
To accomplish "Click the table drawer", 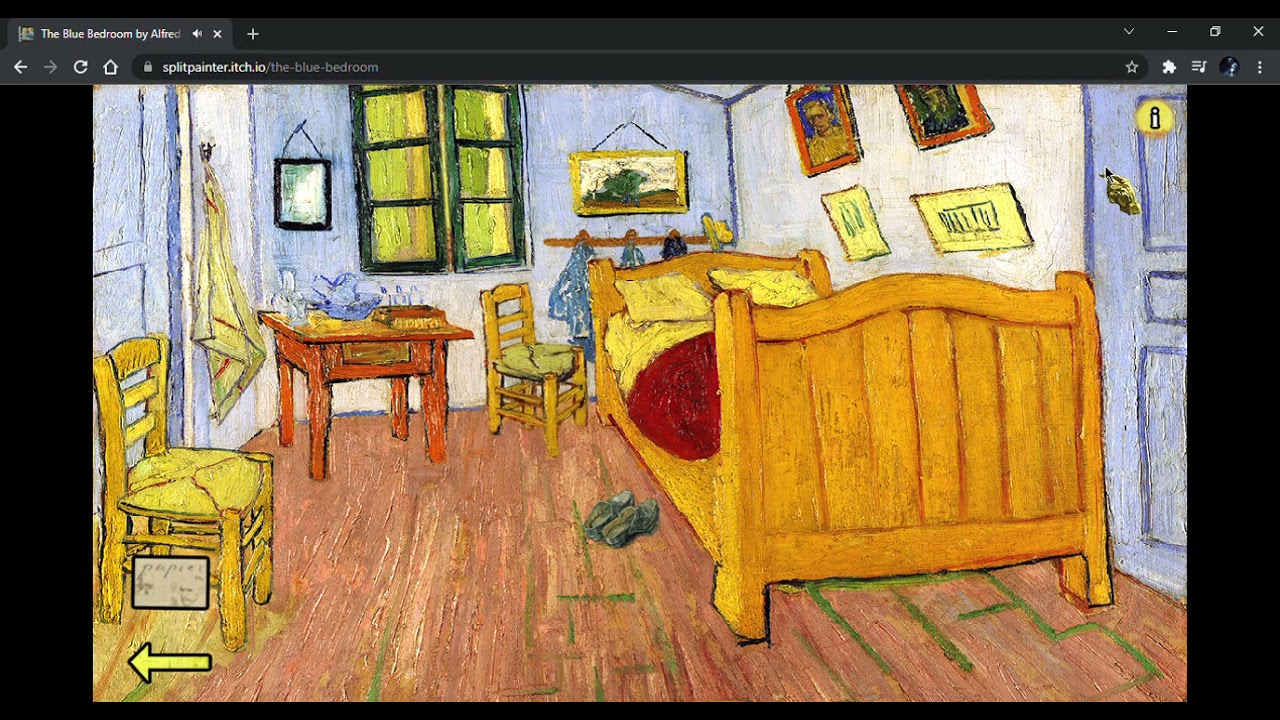I will coord(375,352).
